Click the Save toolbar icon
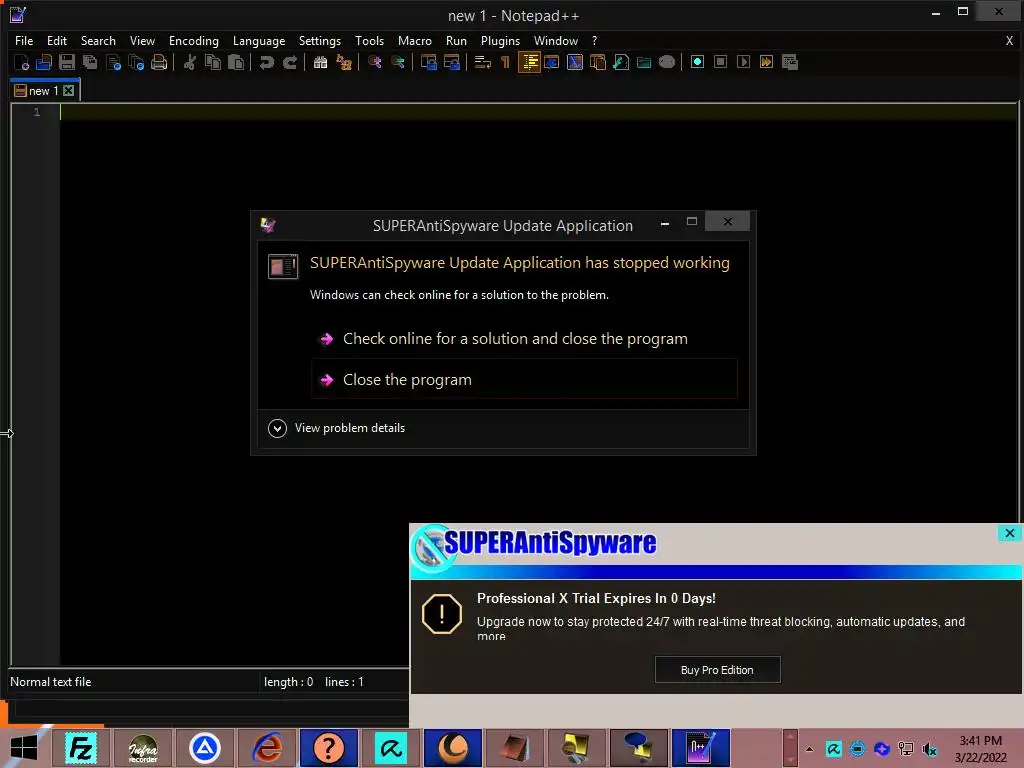Image resolution: width=1024 pixels, height=768 pixels. pos(67,63)
